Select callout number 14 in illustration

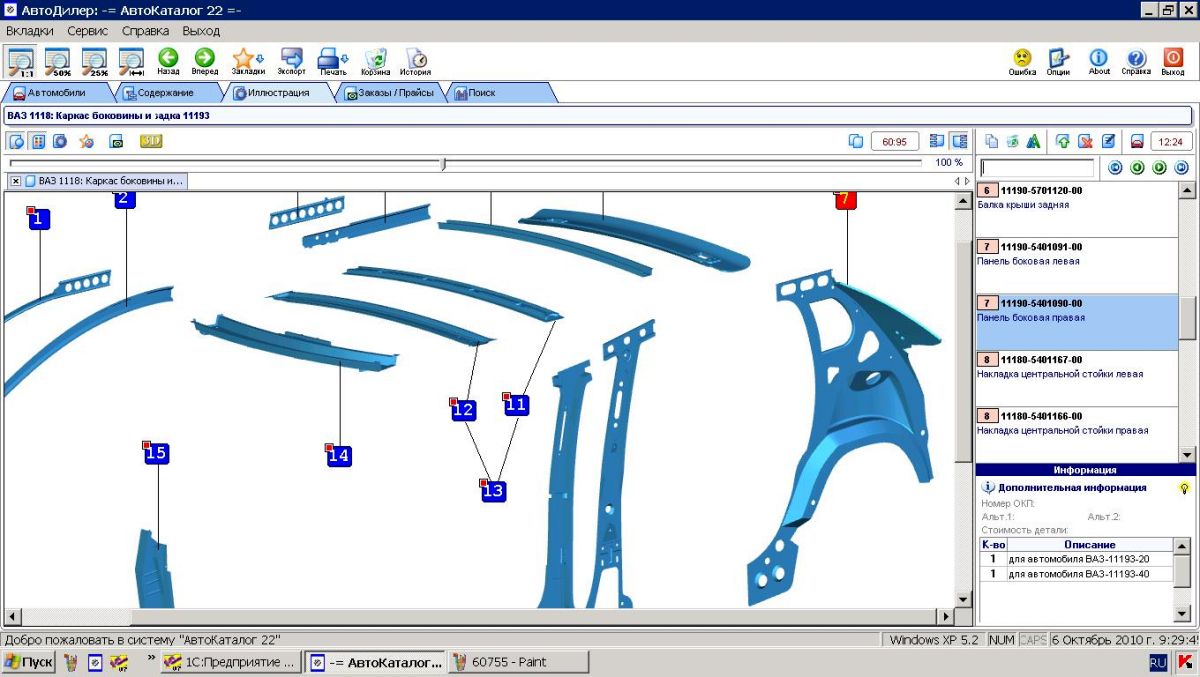point(338,456)
